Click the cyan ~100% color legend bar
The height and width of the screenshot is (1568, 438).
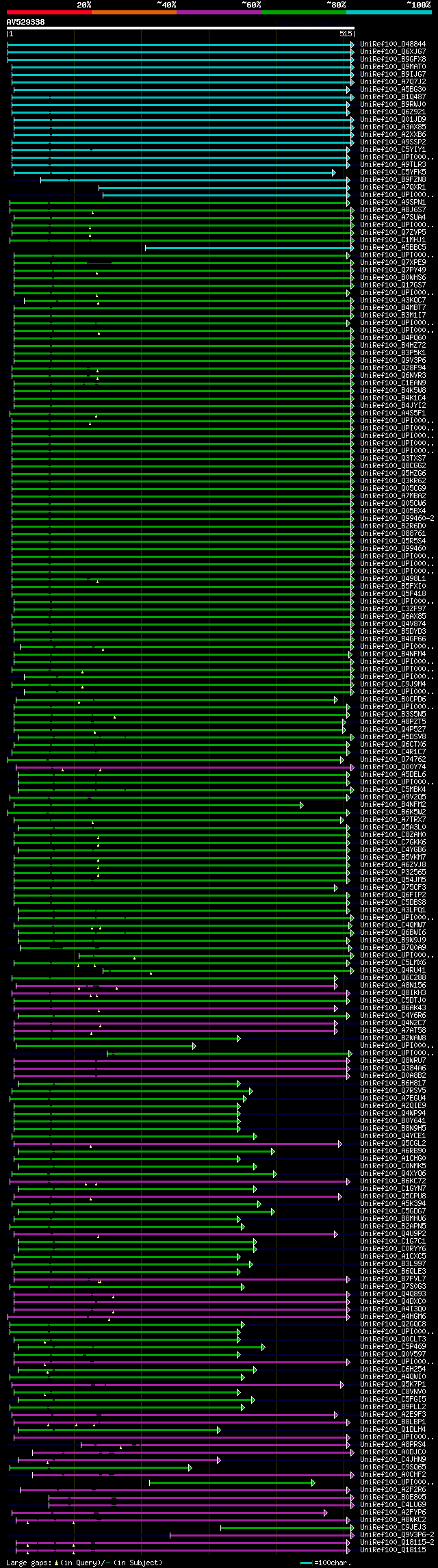pyautogui.click(x=389, y=12)
